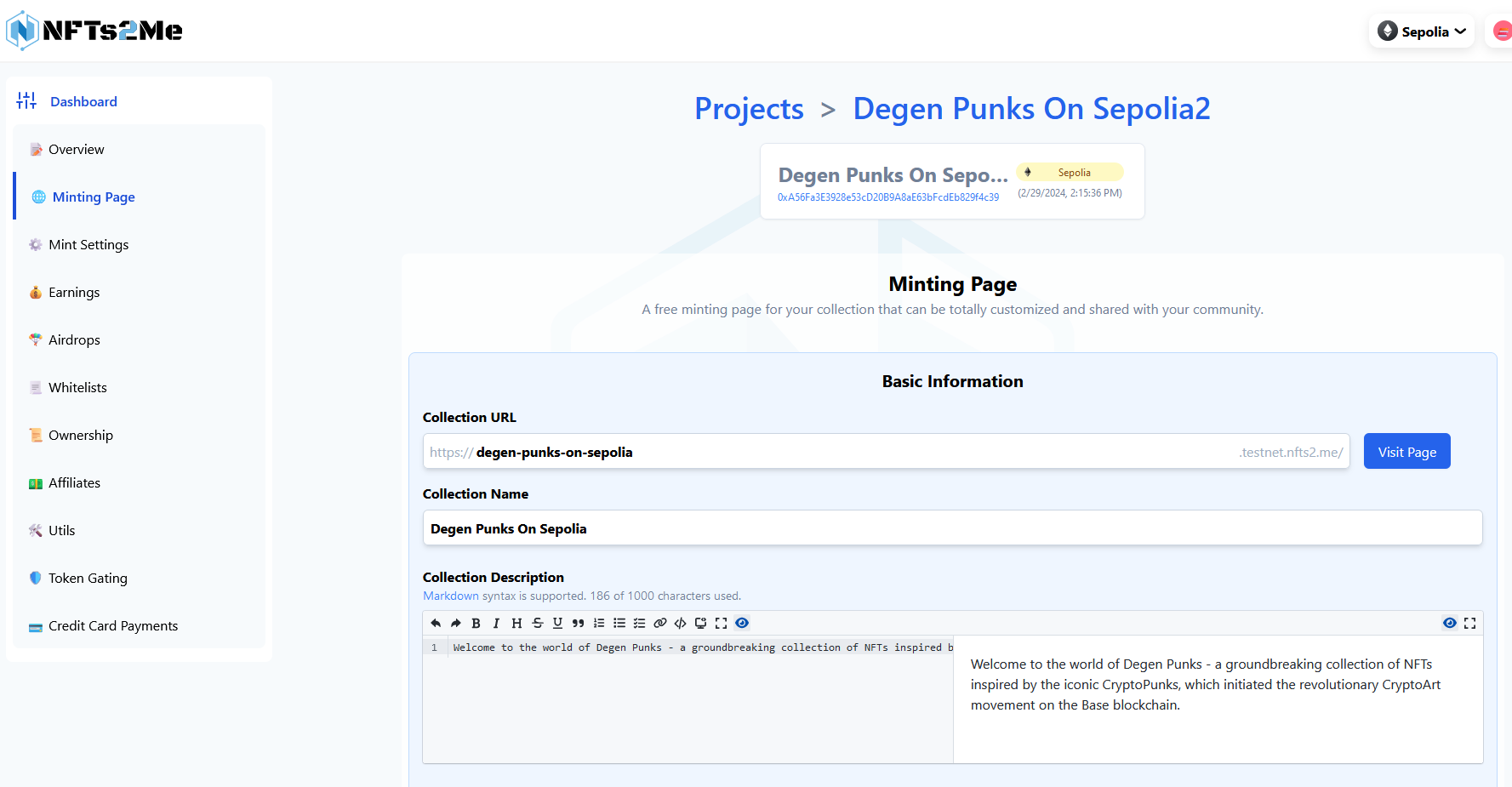Insert a hyperlink using the link icon
Screen dimensions: 1512x787
pyautogui.click(x=659, y=623)
